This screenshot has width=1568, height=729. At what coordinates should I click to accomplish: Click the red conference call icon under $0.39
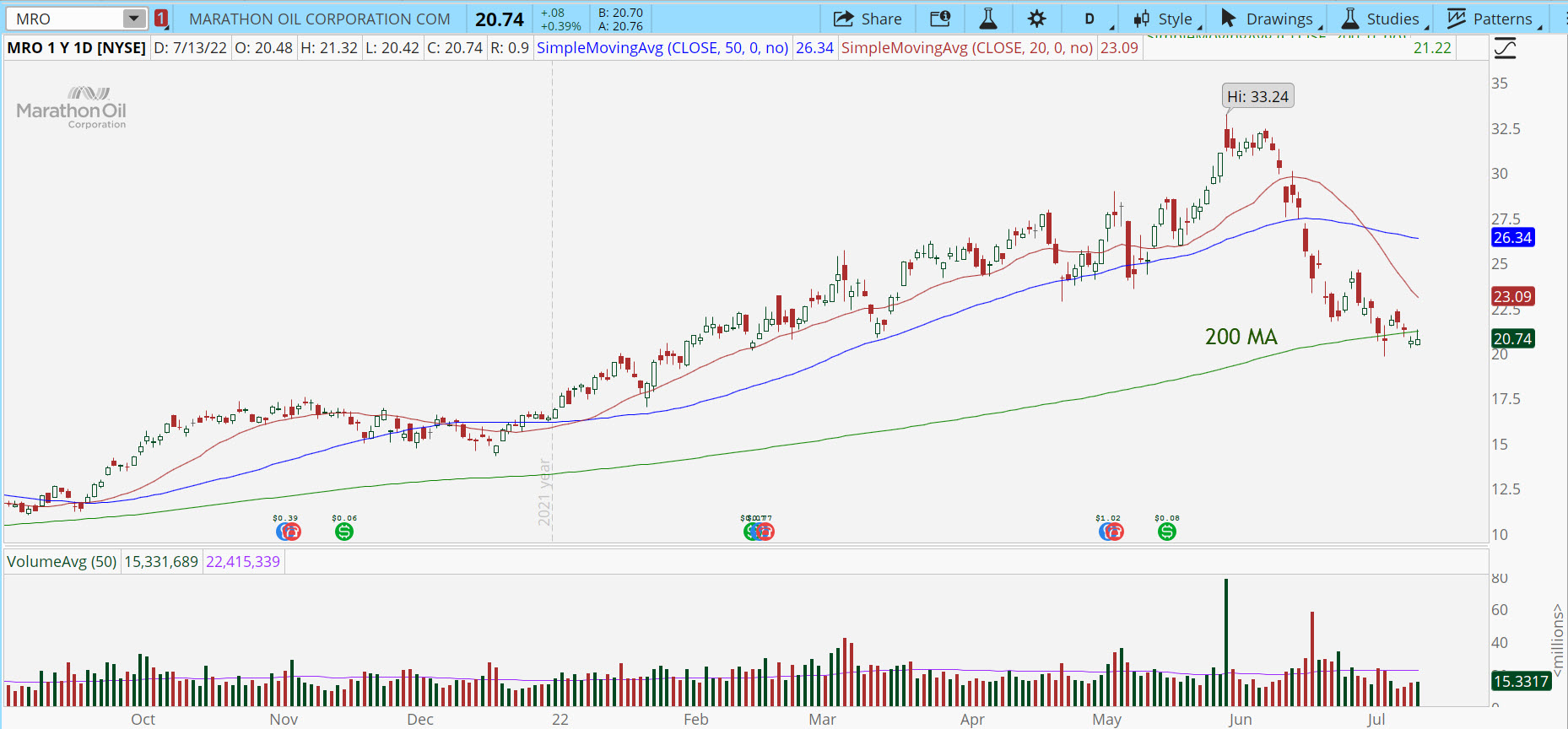click(x=292, y=532)
